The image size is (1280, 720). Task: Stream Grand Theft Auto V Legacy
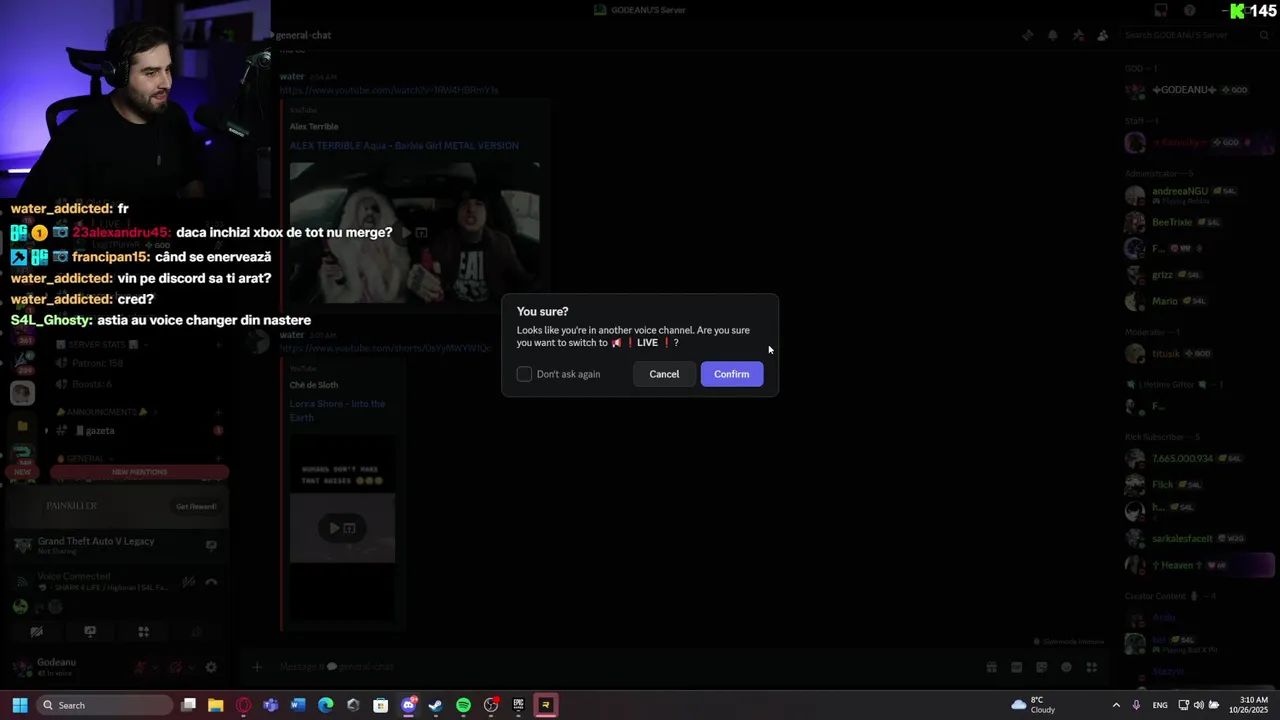pyautogui.click(x=211, y=545)
